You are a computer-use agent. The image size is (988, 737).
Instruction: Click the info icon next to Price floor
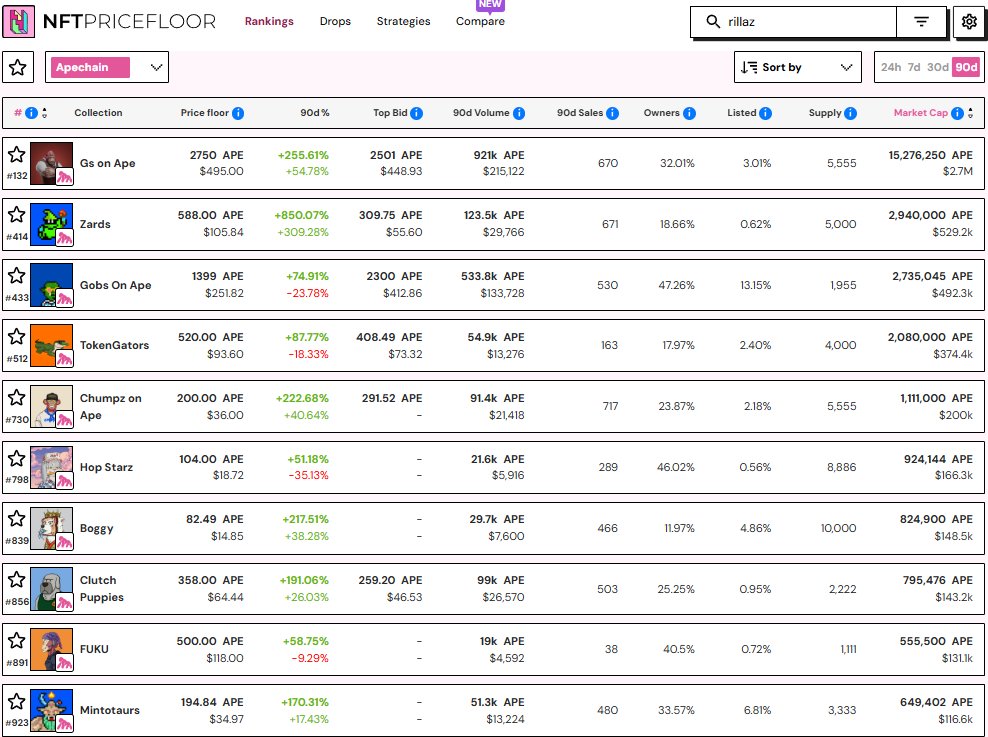click(239, 113)
